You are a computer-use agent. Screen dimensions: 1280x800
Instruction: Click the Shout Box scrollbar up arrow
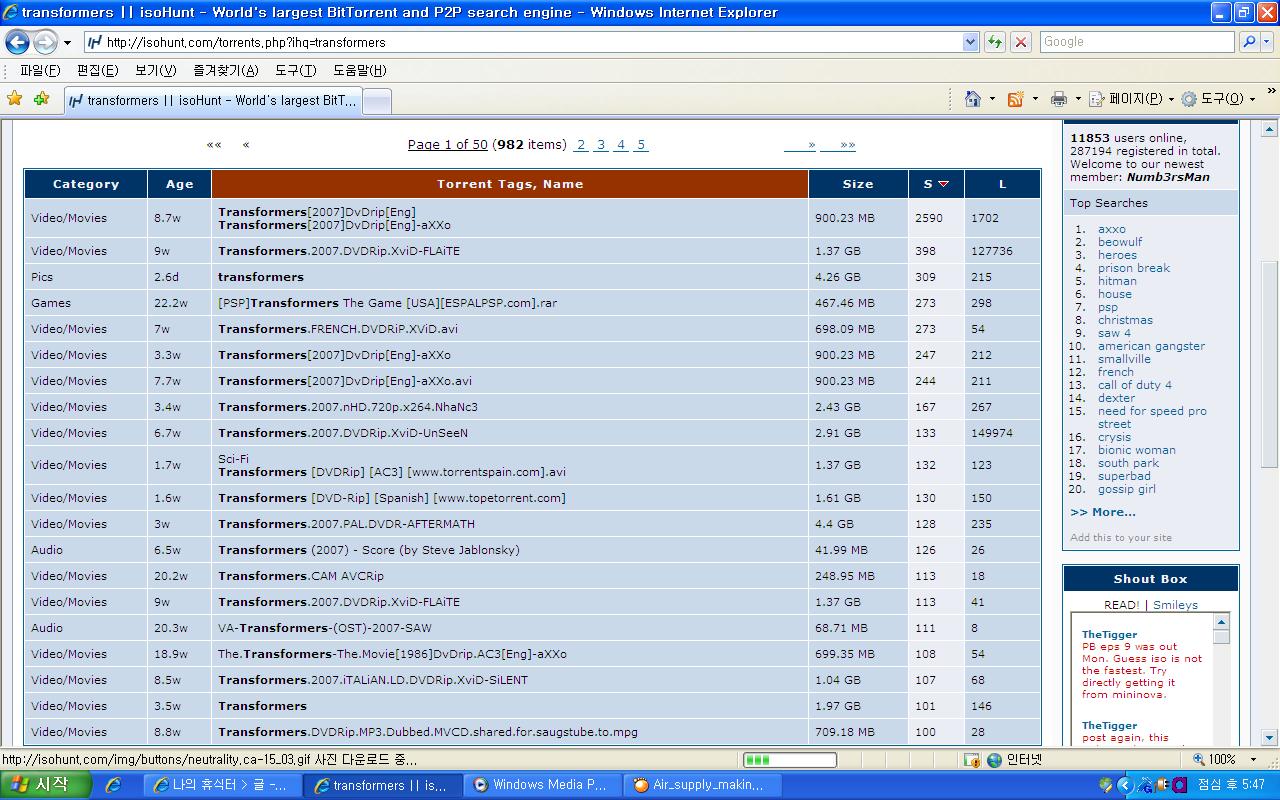tap(1221, 622)
